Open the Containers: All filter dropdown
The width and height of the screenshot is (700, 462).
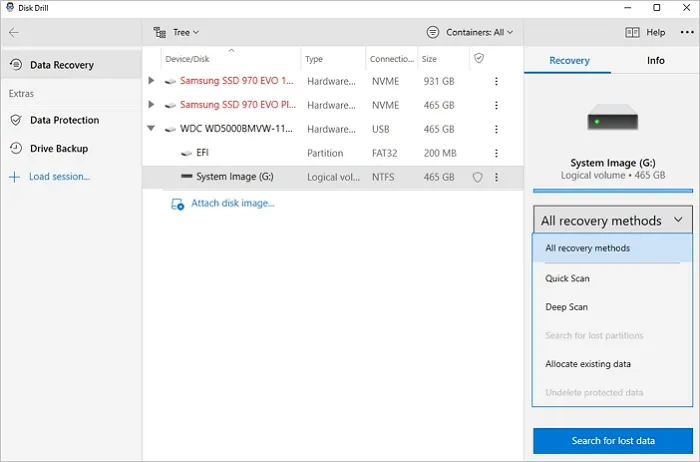tap(470, 32)
